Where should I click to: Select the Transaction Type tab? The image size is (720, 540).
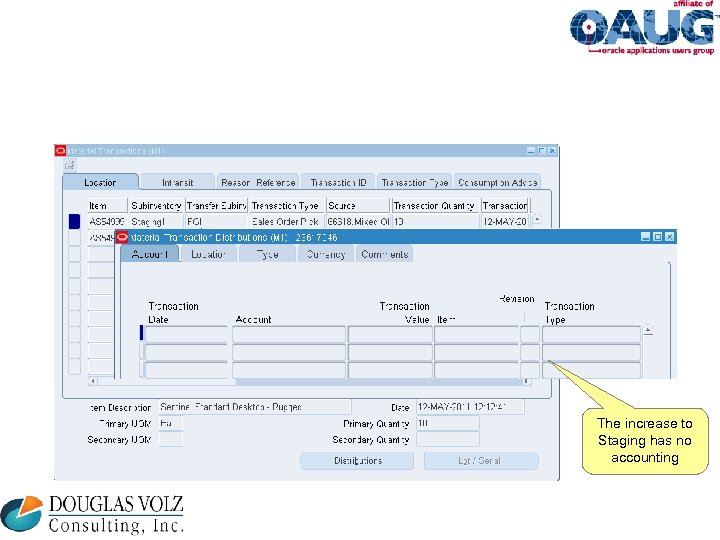pyautogui.click(x=415, y=182)
